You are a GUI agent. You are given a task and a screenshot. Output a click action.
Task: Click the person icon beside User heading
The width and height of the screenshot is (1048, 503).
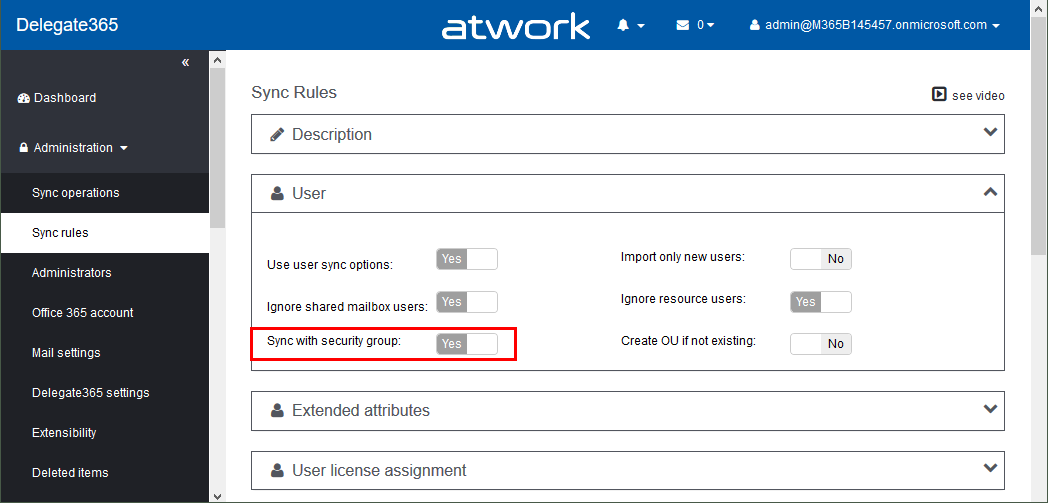277,194
